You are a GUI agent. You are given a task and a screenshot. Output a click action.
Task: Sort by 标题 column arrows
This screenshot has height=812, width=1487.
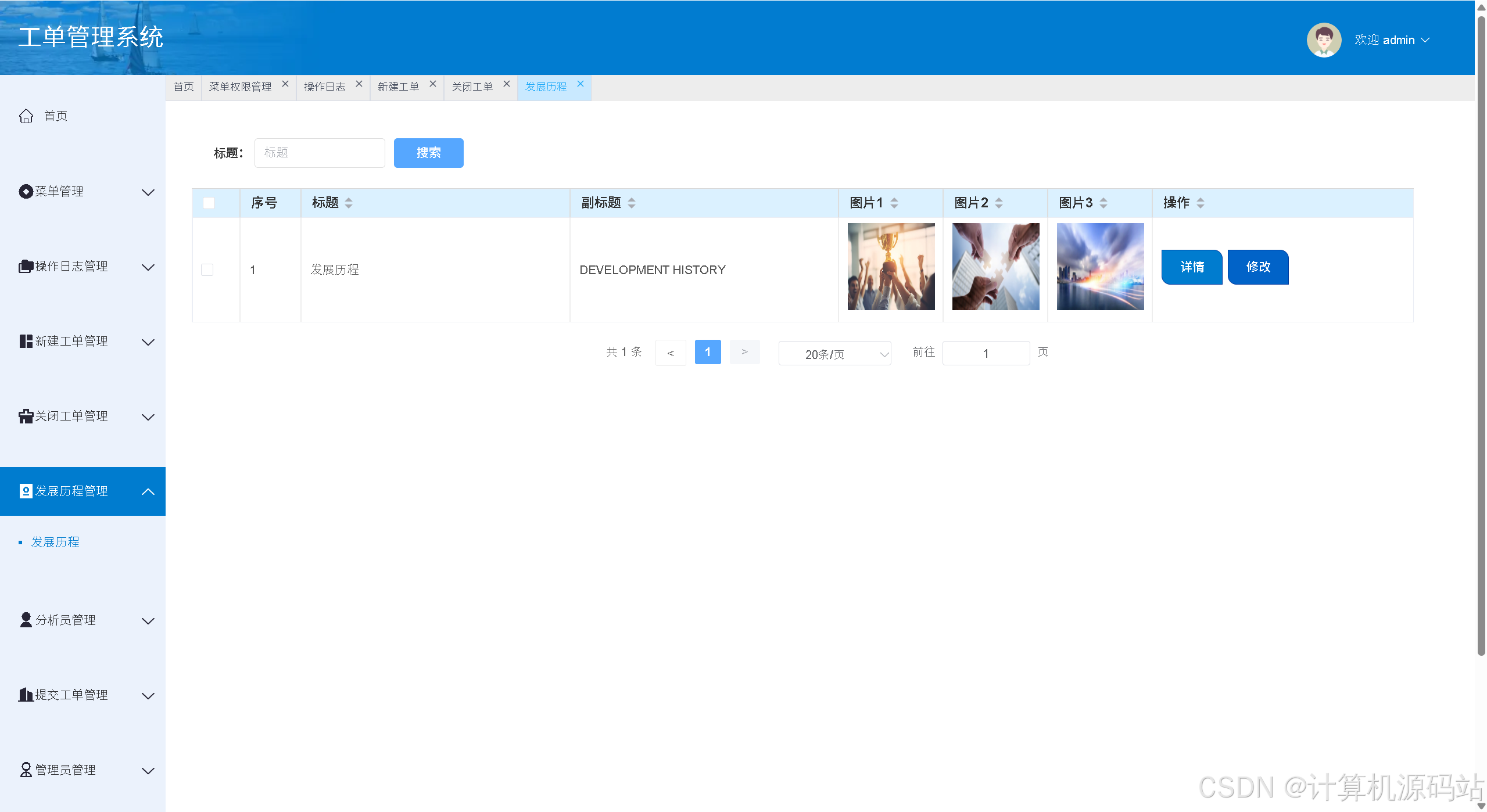pyautogui.click(x=349, y=203)
